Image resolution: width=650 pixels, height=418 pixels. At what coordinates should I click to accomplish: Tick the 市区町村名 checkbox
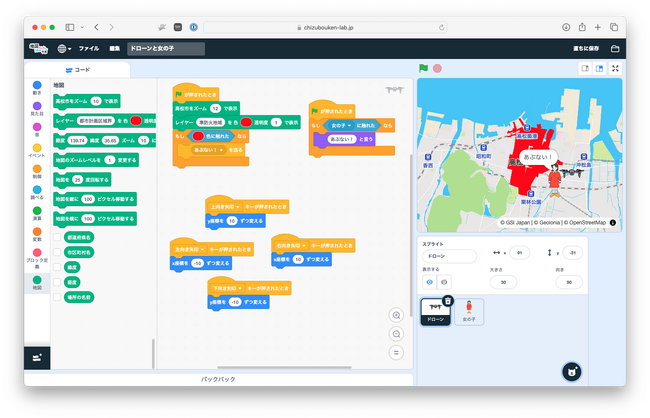pos(57,252)
